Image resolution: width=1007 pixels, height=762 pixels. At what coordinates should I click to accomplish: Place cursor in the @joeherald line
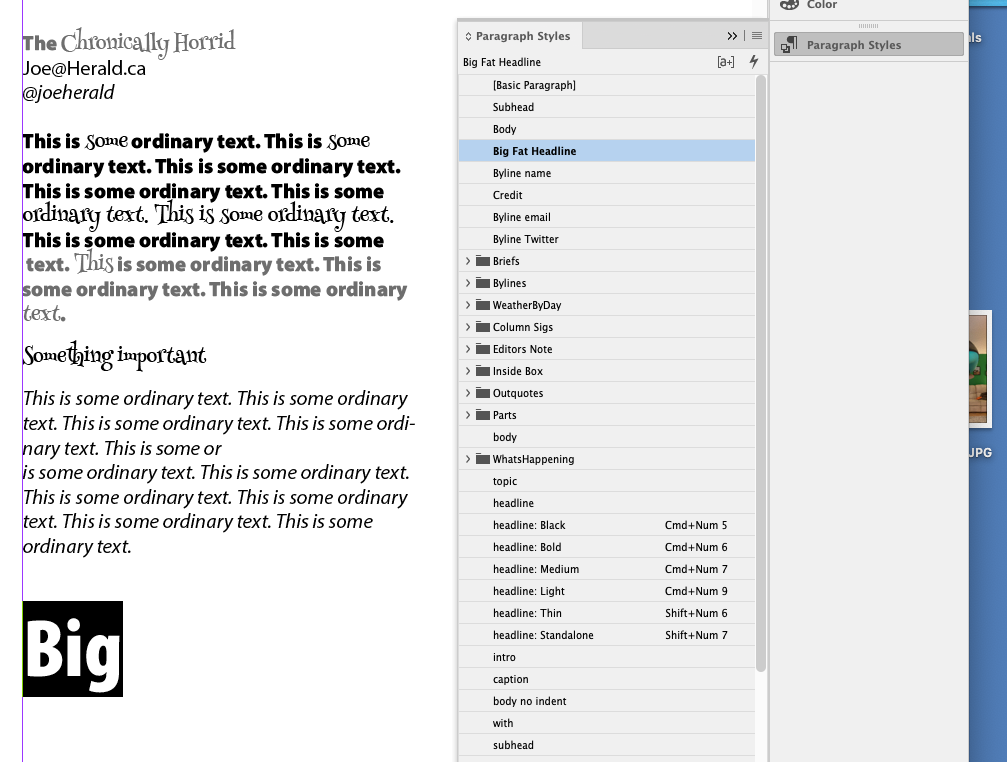tap(68, 92)
